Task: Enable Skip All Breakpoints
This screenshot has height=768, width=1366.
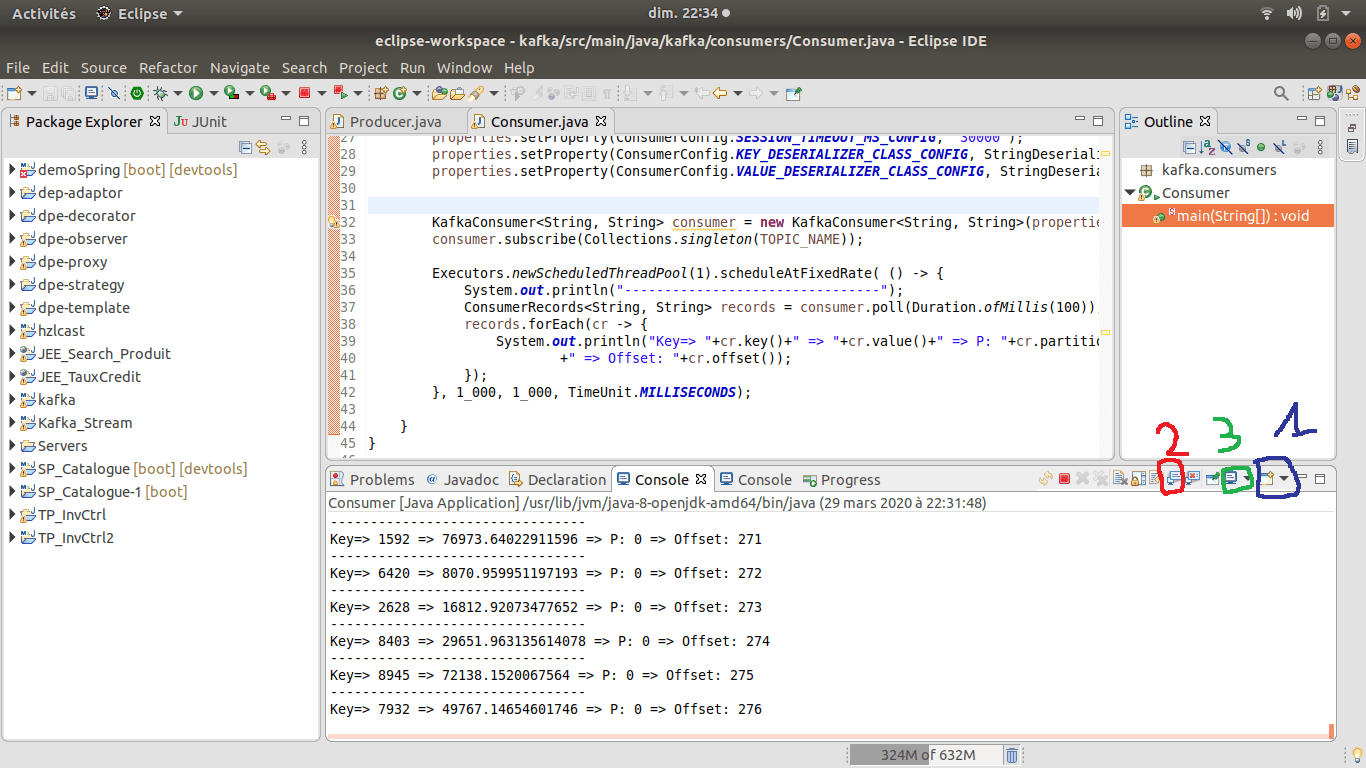Action: [114, 92]
